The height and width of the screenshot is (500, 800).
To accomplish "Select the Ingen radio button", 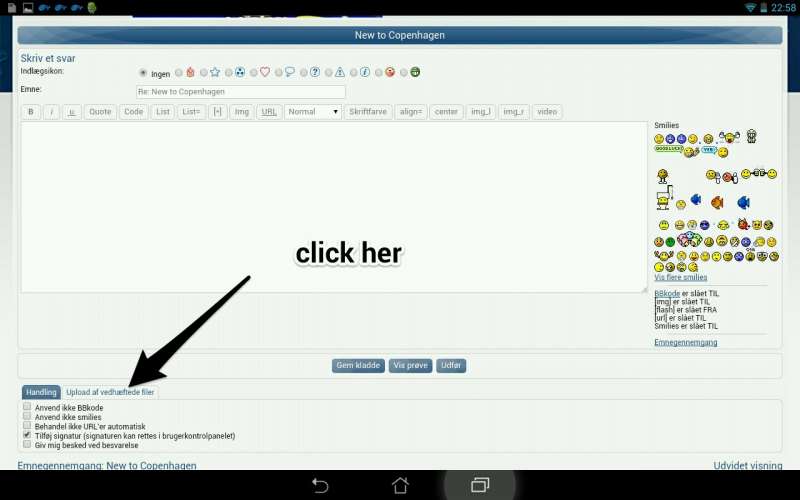I will click(143, 73).
